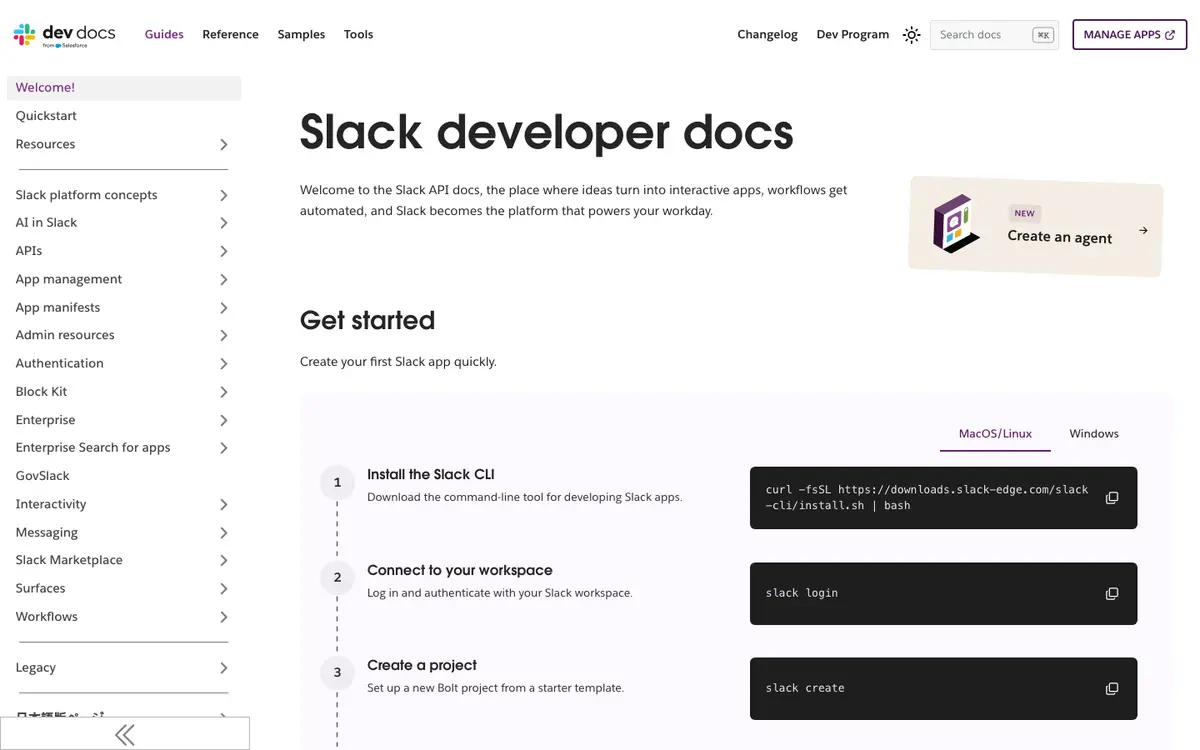Switch to the MacOS/Linux tab
The image size is (1200, 750).
point(995,434)
